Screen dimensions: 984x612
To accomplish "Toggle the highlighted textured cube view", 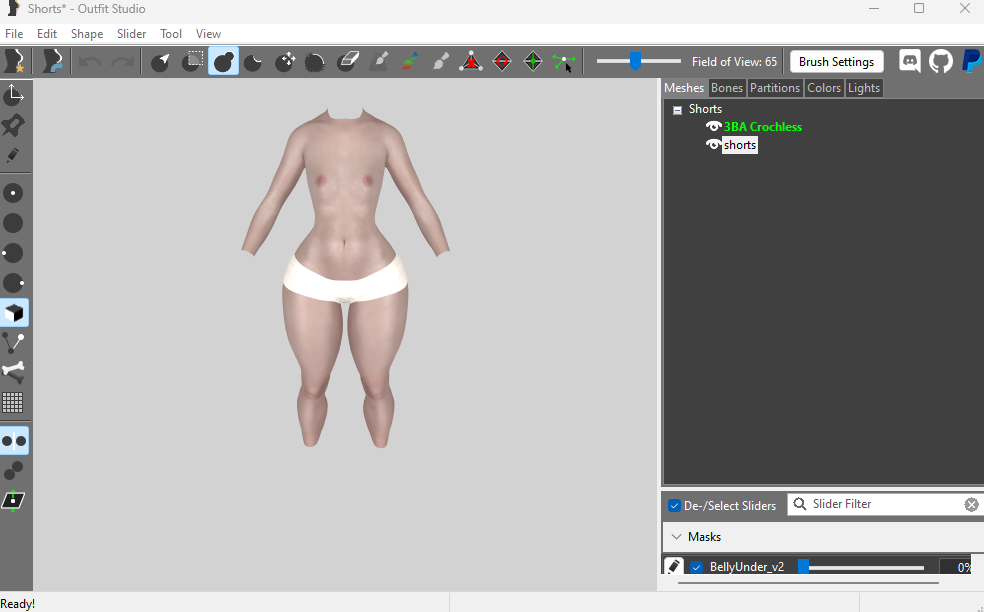I will coord(14,313).
